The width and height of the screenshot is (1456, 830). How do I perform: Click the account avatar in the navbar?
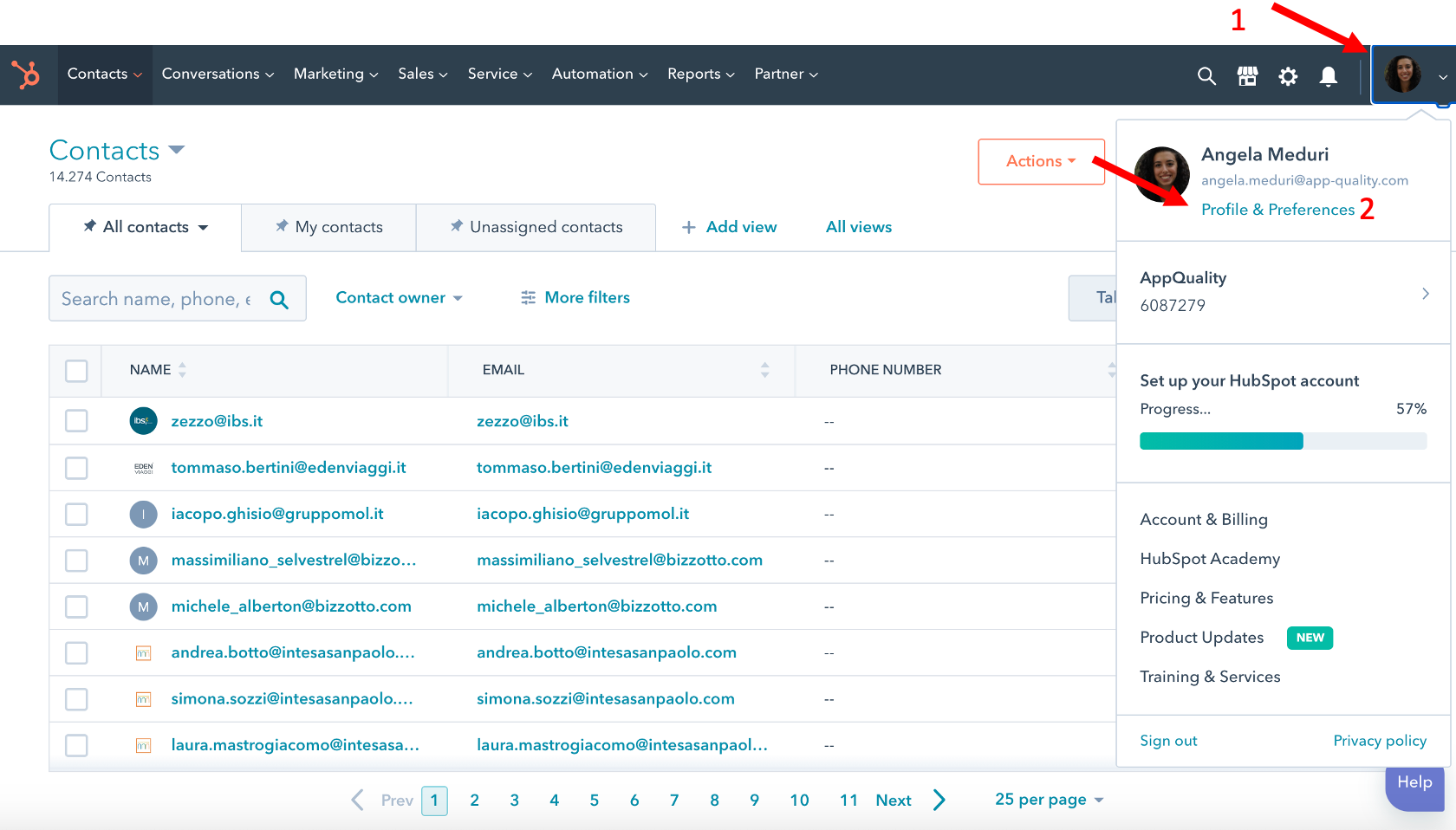pos(1403,75)
